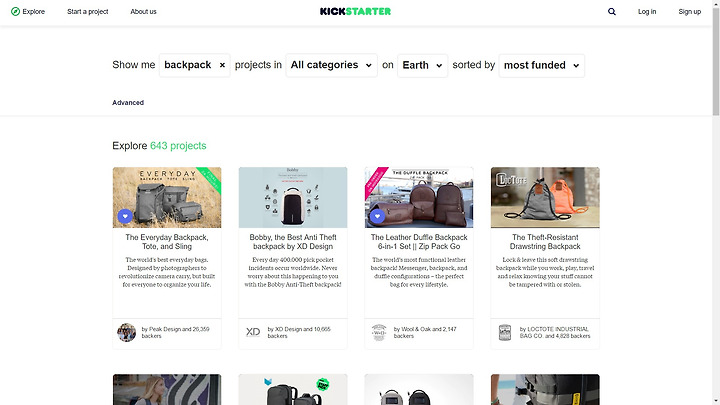Click the XD Design creator logo
Viewport: 720px width, 405px height.
tap(253, 332)
